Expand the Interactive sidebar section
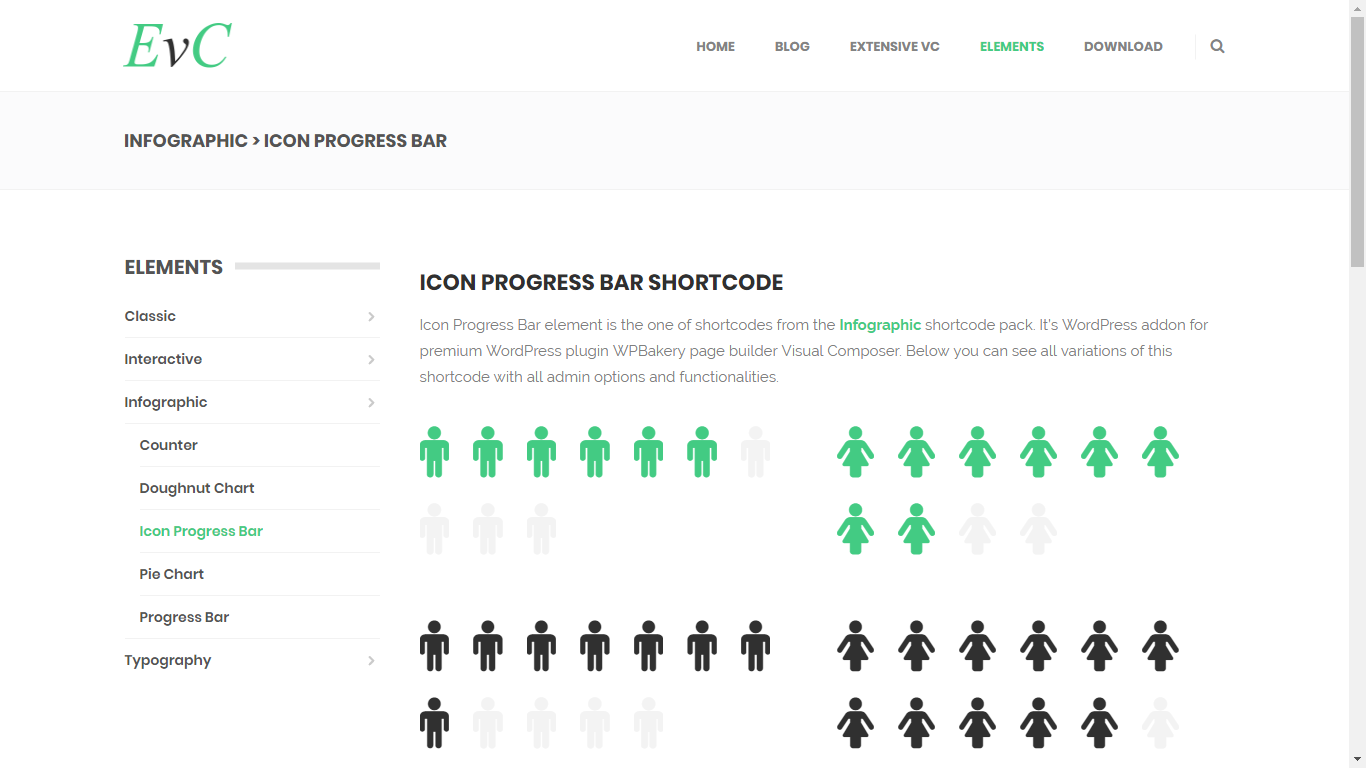1366x768 pixels. click(163, 359)
